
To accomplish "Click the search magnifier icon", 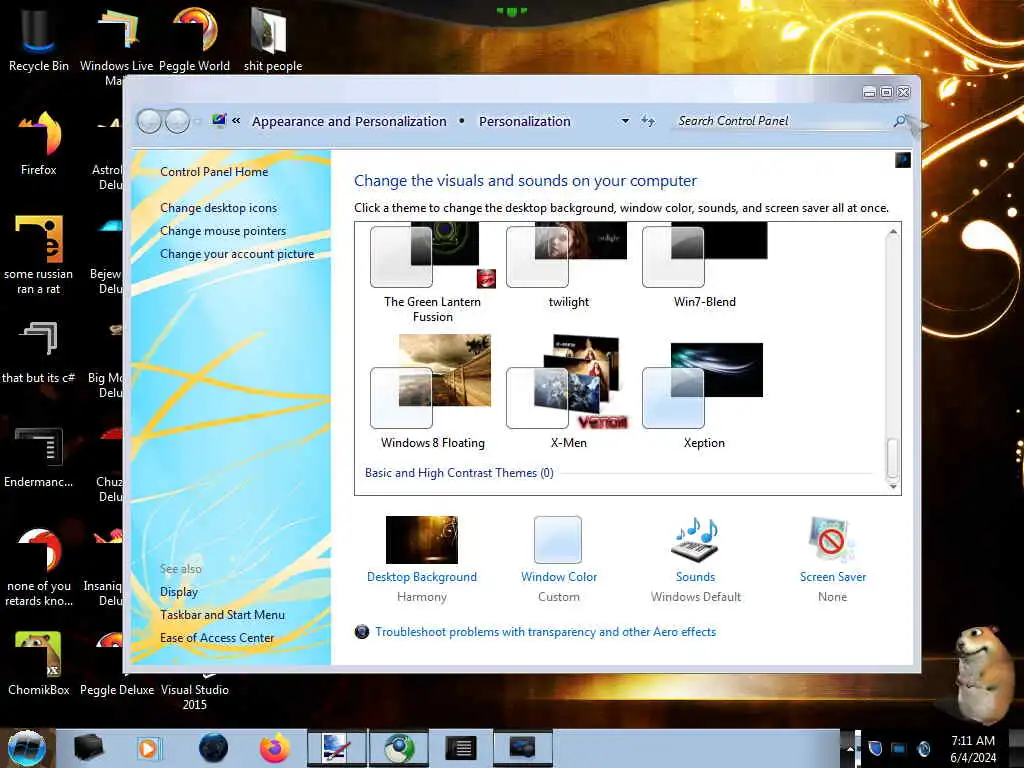I will pos(900,121).
